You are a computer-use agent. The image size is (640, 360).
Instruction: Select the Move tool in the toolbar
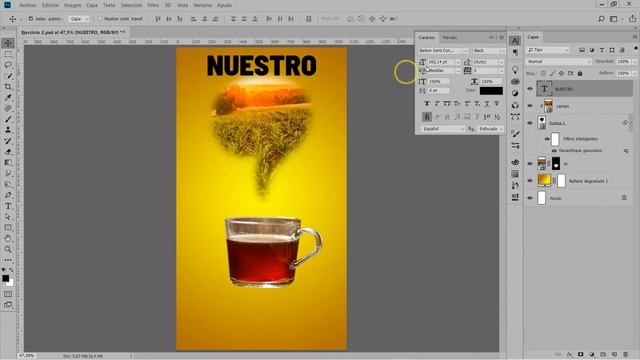tap(8, 43)
